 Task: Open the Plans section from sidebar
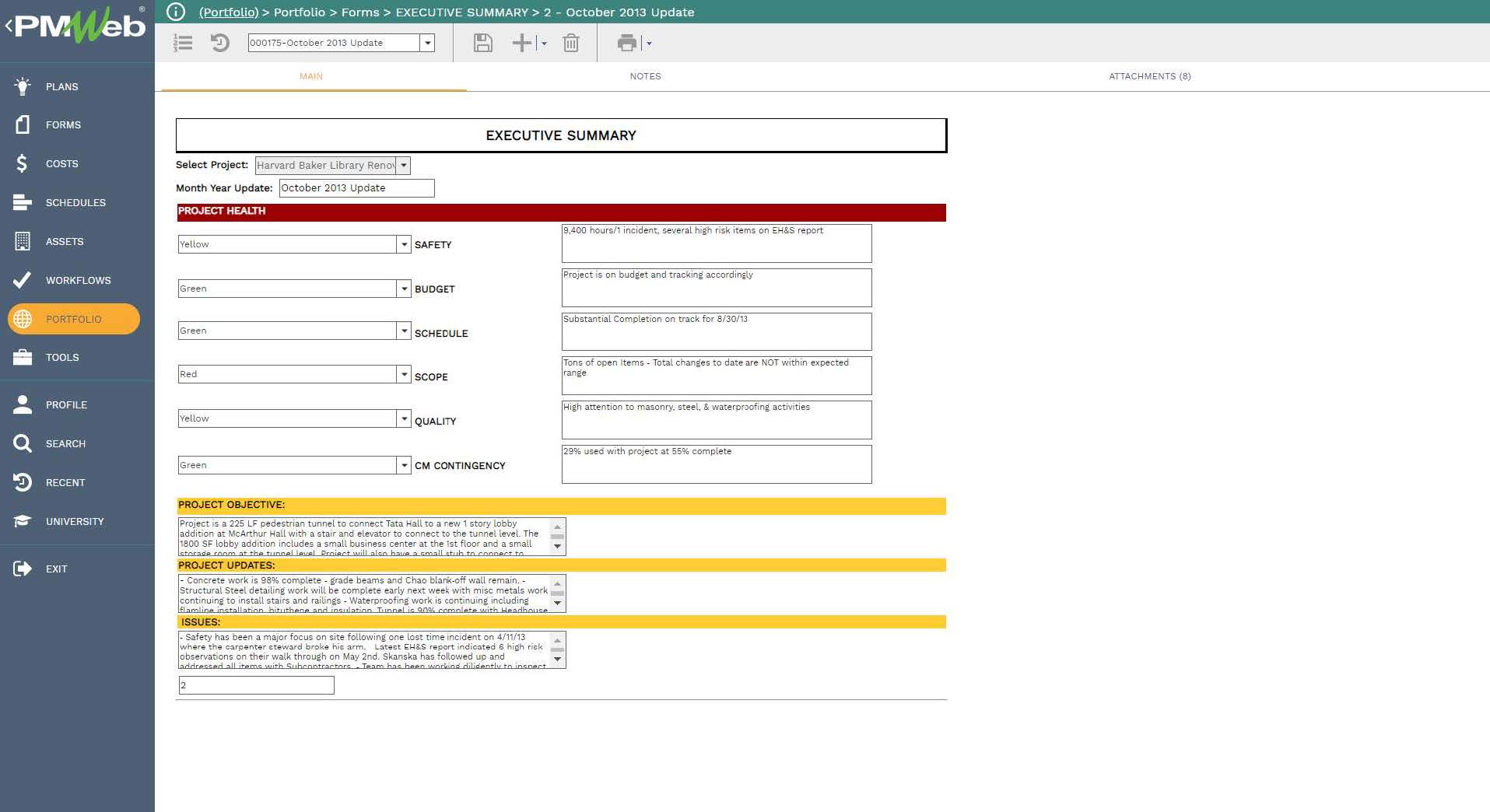(61, 86)
